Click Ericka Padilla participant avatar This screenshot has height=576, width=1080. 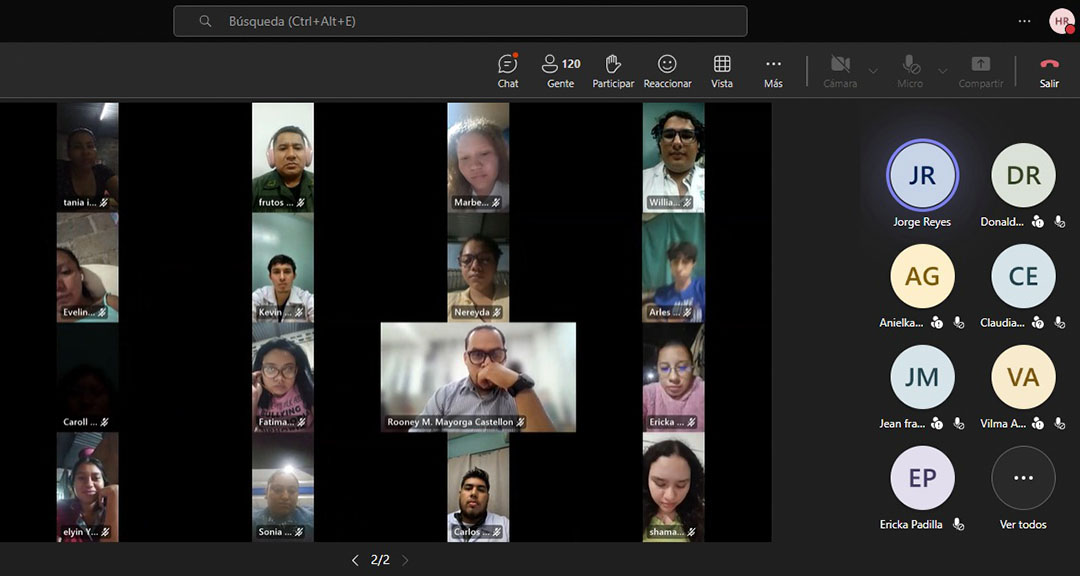[922, 478]
